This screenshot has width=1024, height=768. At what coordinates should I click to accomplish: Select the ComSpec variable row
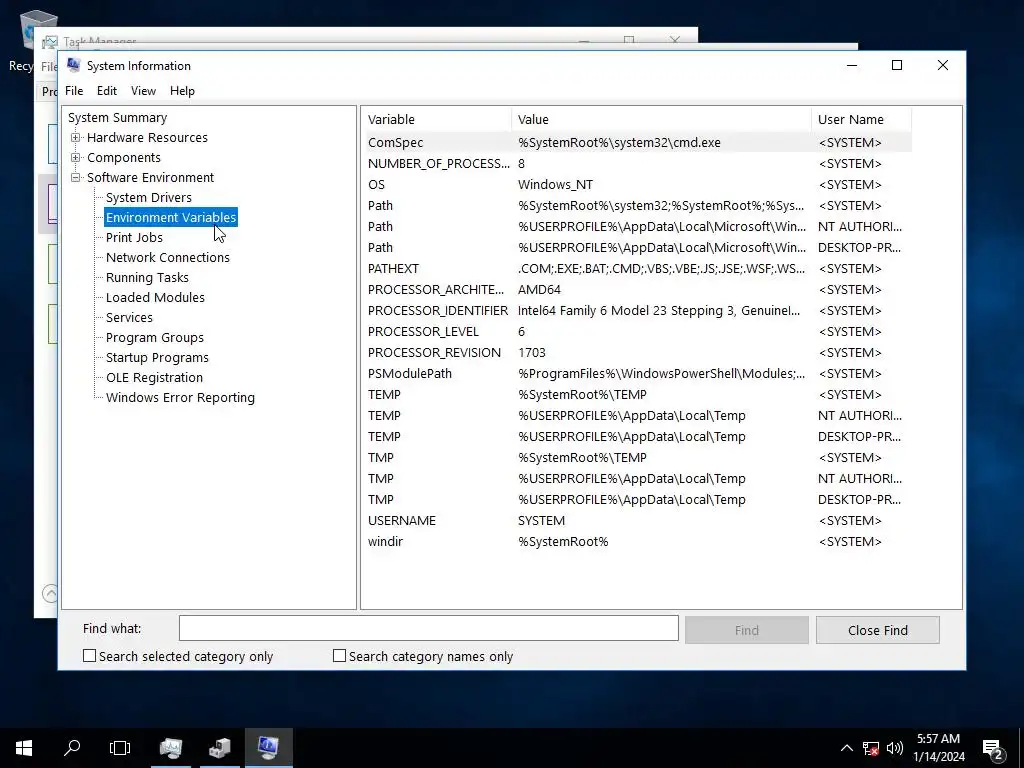click(637, 142)
